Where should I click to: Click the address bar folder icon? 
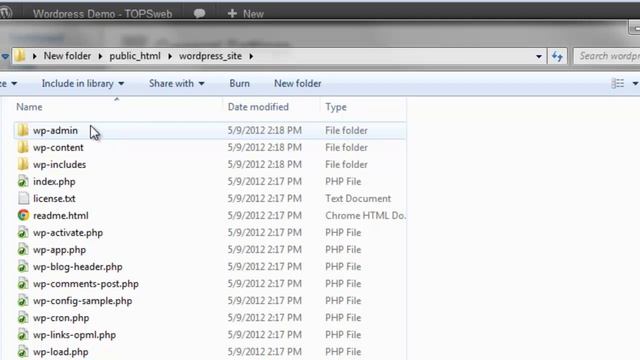20,56
